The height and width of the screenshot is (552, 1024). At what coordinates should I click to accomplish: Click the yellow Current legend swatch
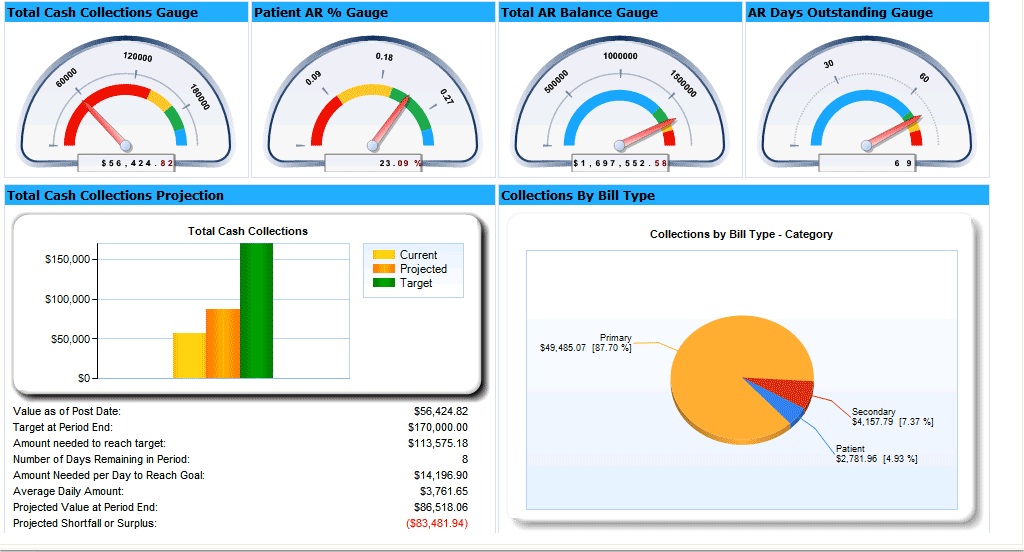[384, 255]
